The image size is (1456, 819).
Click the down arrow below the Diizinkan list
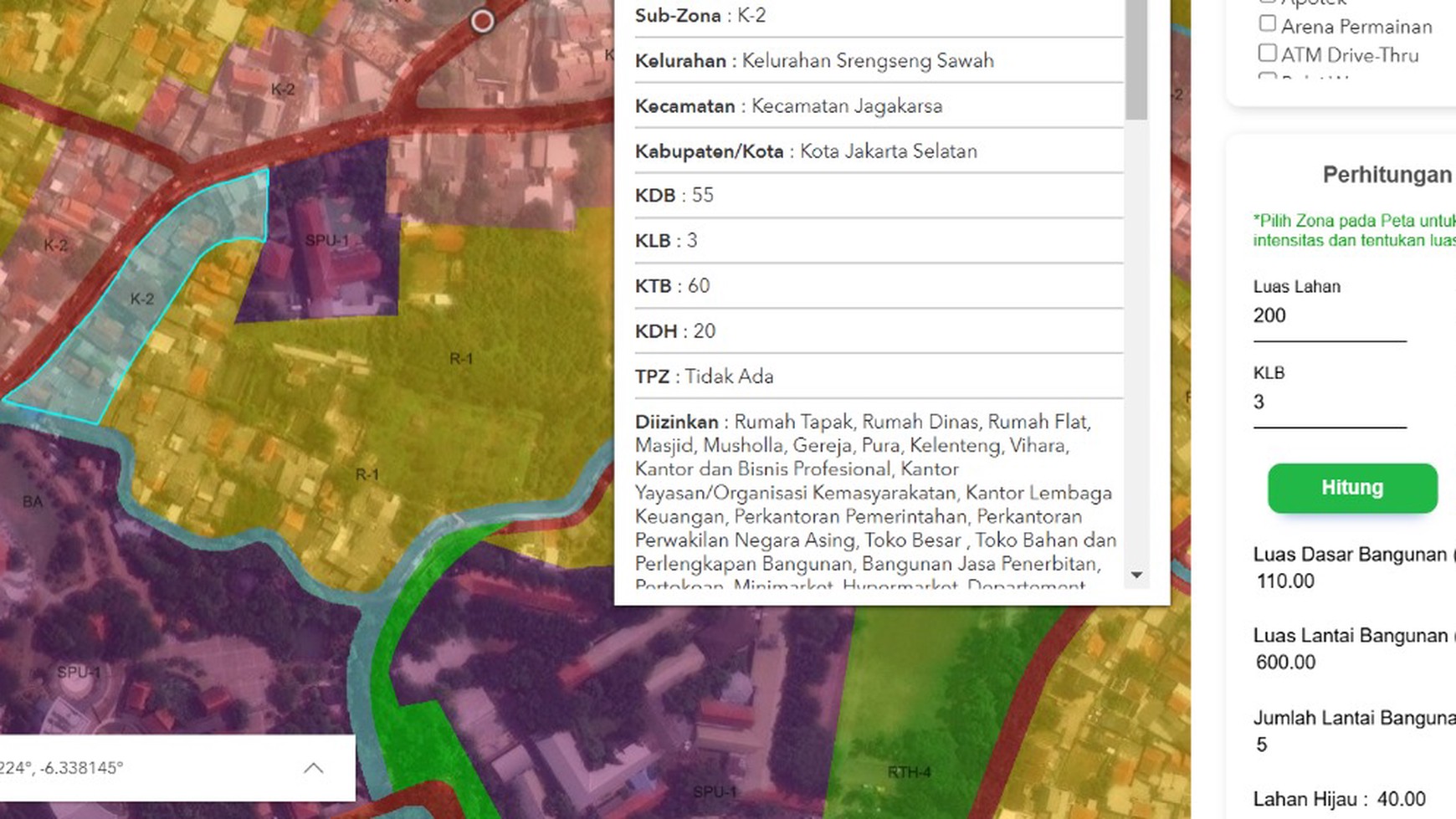(1136, 576)
